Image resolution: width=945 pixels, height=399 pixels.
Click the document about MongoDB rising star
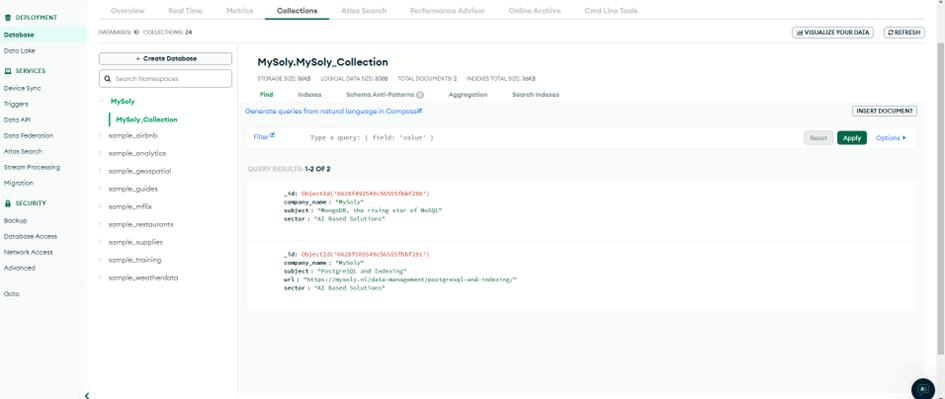580,210
